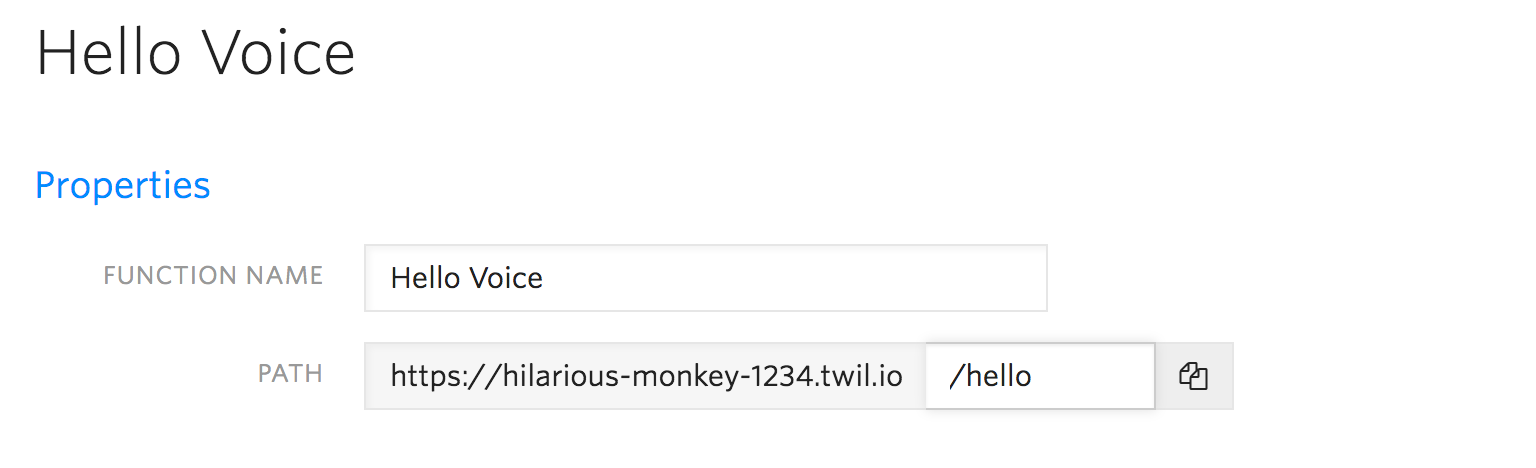Copy the function path URL to clipboard
The width and height of the screenshot is (1536, 468).
click(1194, 376)
